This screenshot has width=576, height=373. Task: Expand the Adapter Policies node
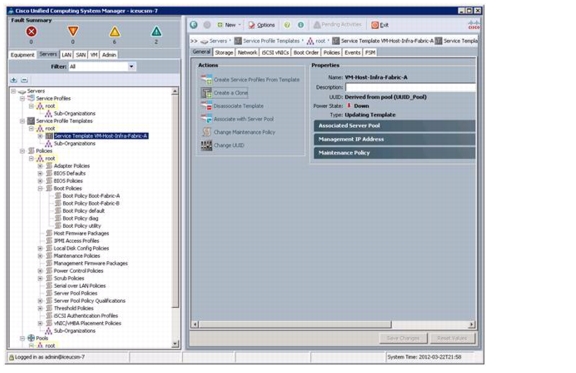(40, 166)
